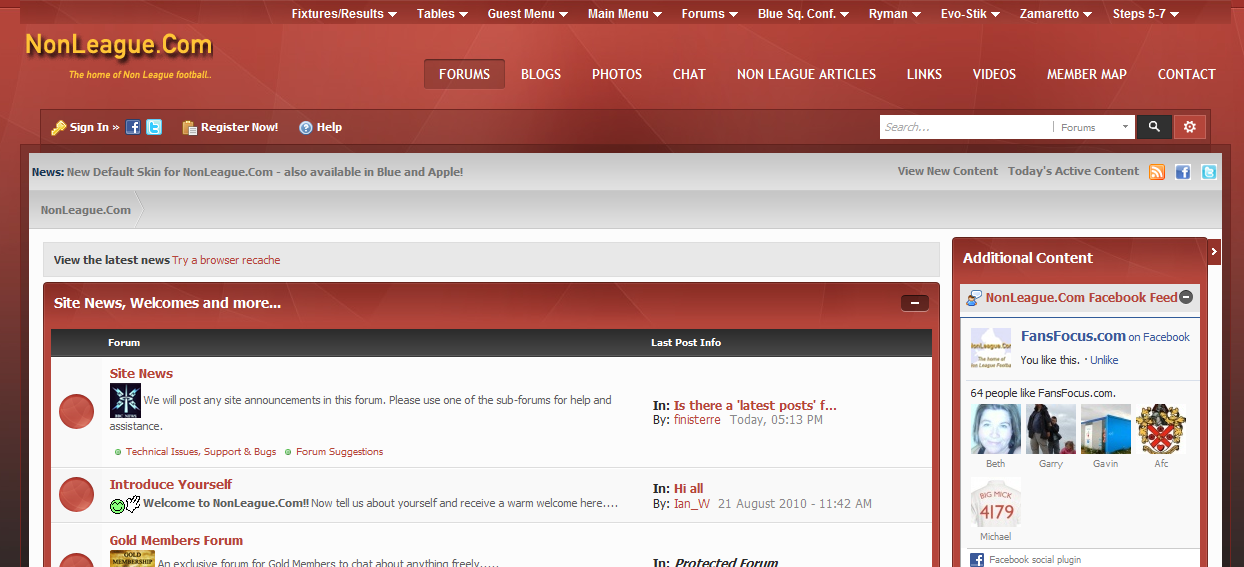The height and width of the screenshot is (567, 1244).
Task: Open Twitter icon beside the RSS feed
Action: [x=1209, y=172]
